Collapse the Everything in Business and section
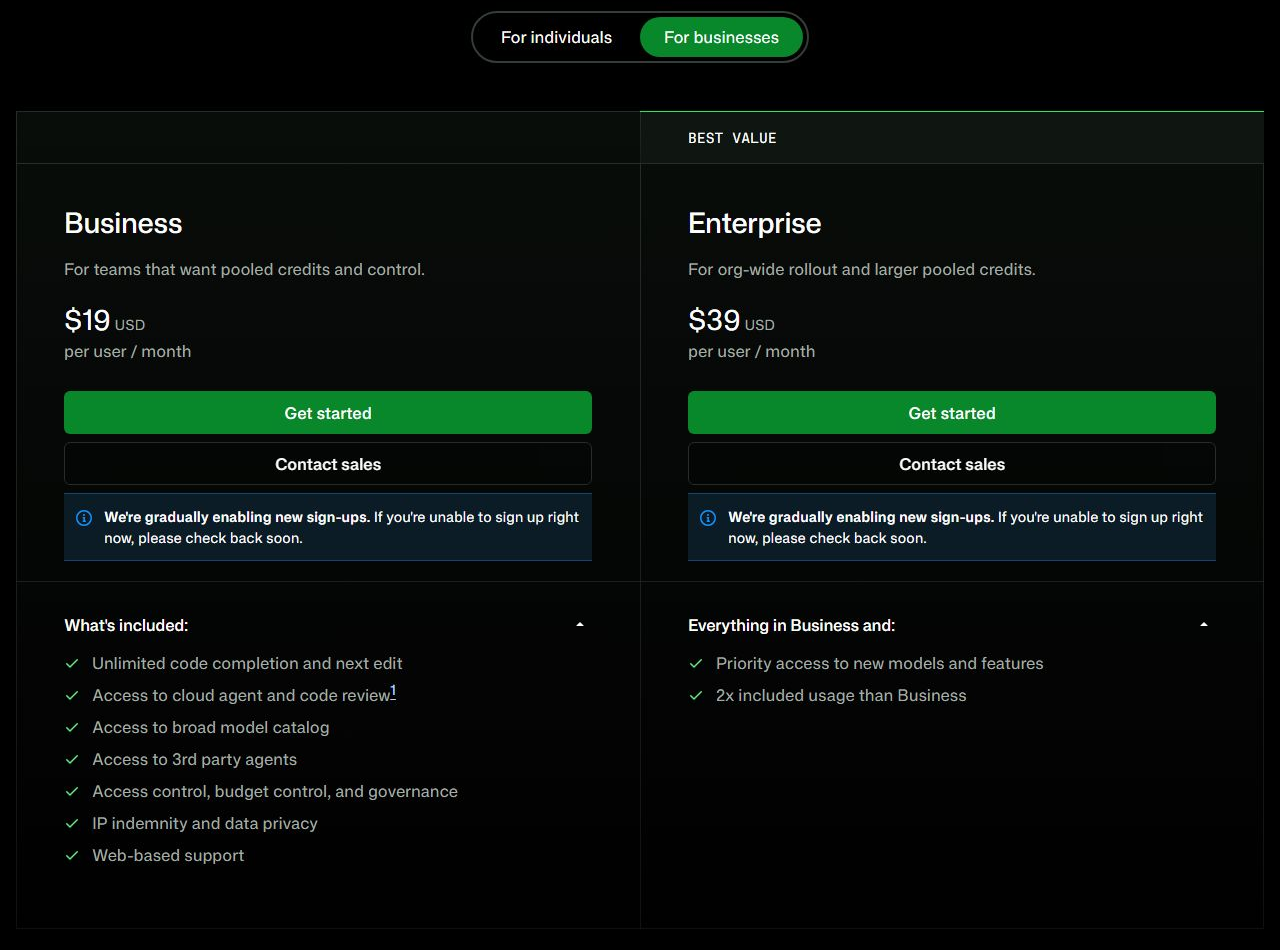1280x950 pixels. click(1204, 625)
